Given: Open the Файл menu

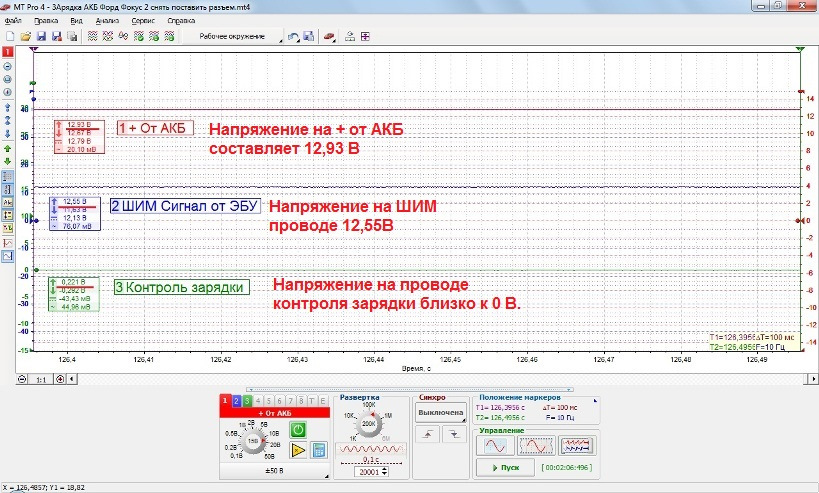Looking at the screenshot, I should (x=13, y=21).
